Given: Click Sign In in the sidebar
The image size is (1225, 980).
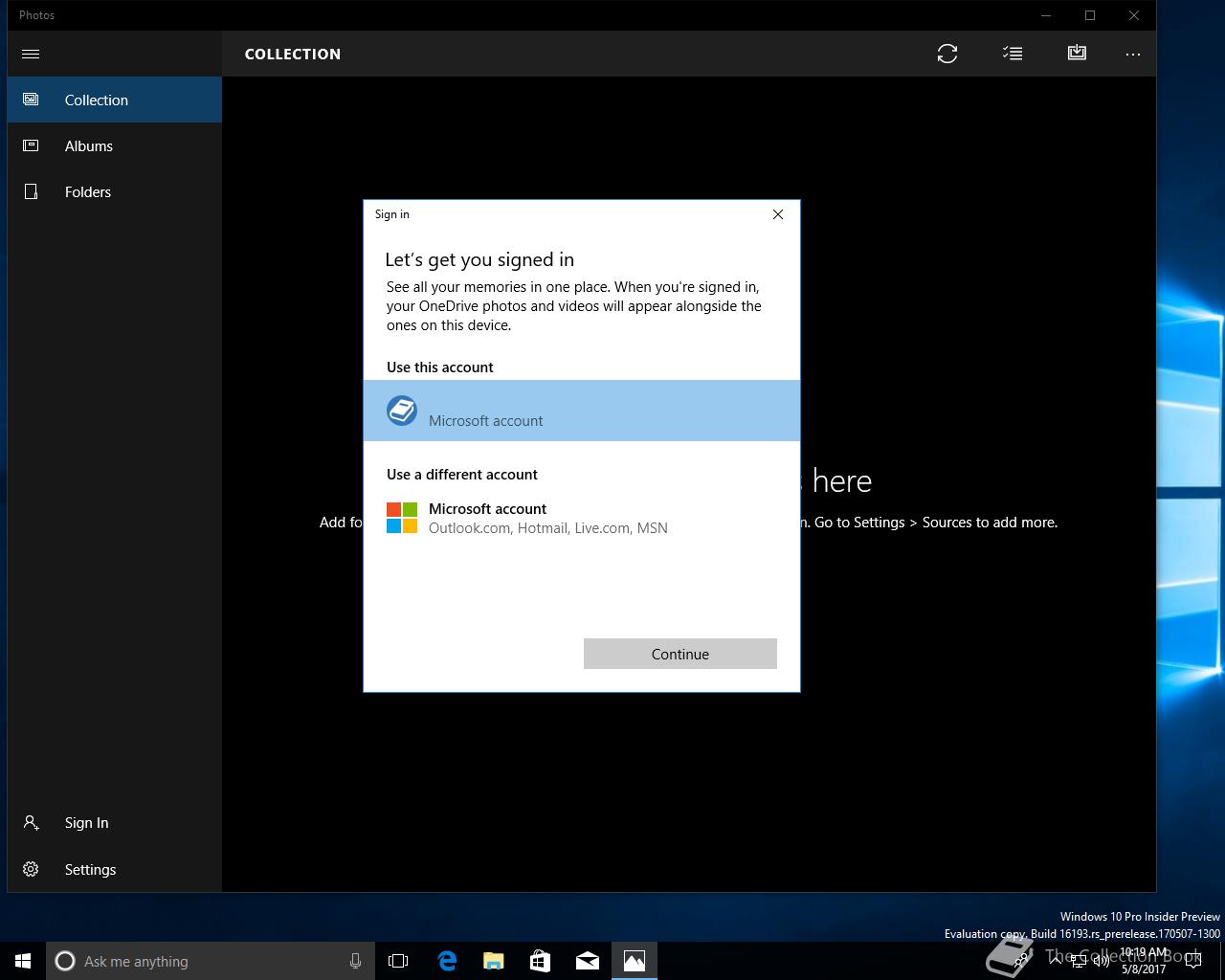Looking at the screenshot, I should pos(86,823).
